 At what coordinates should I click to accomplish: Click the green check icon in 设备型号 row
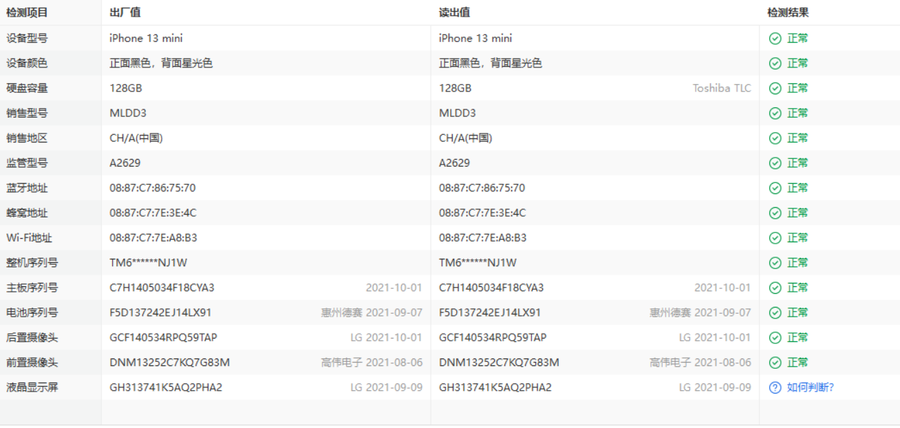point(775,38)
